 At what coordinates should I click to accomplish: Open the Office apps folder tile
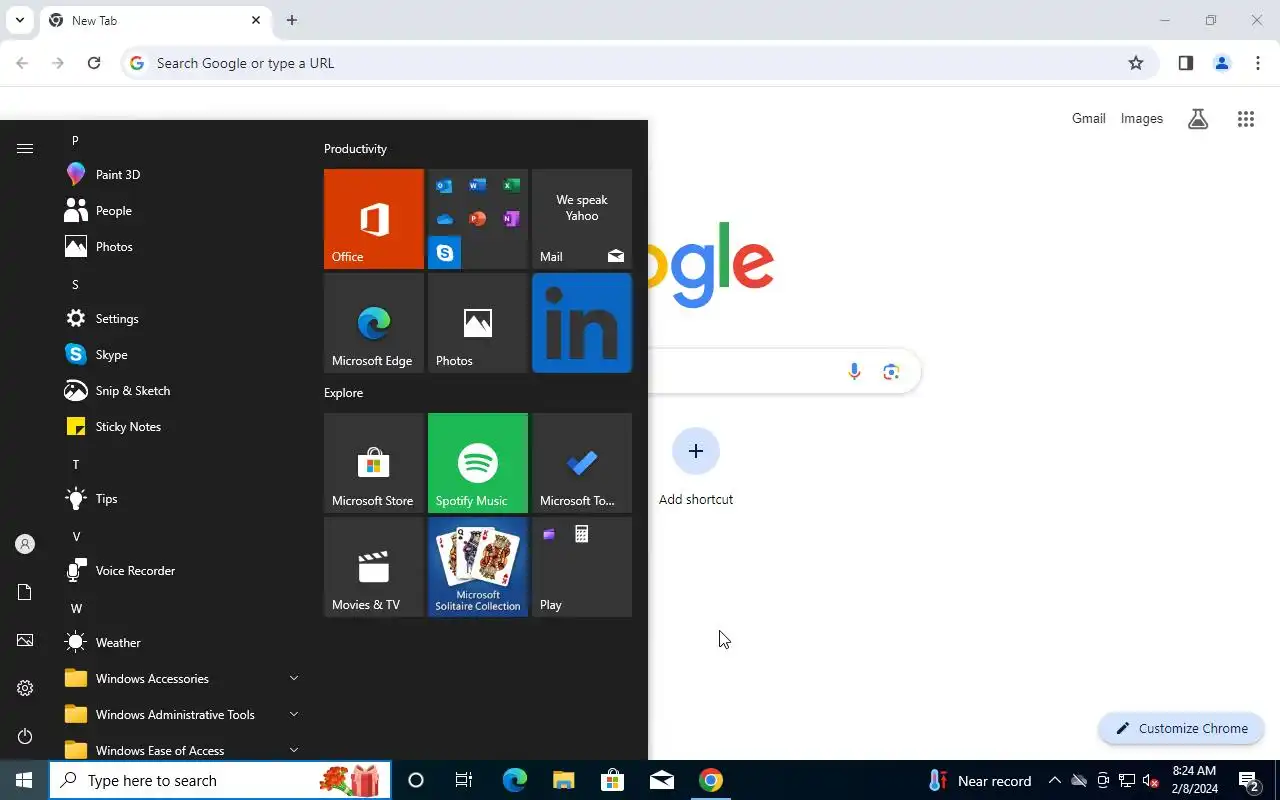click(478, 219)
